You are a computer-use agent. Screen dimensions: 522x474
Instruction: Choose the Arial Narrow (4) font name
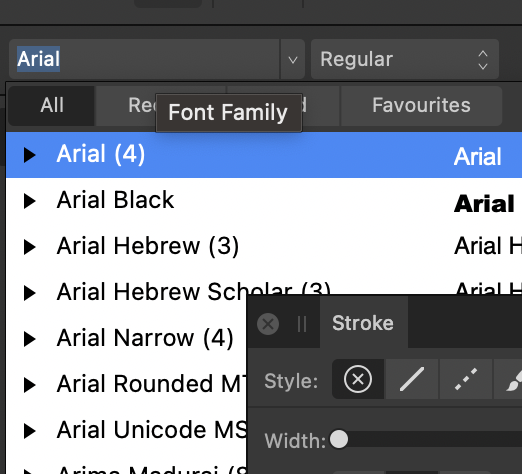[x=145, y=338]
